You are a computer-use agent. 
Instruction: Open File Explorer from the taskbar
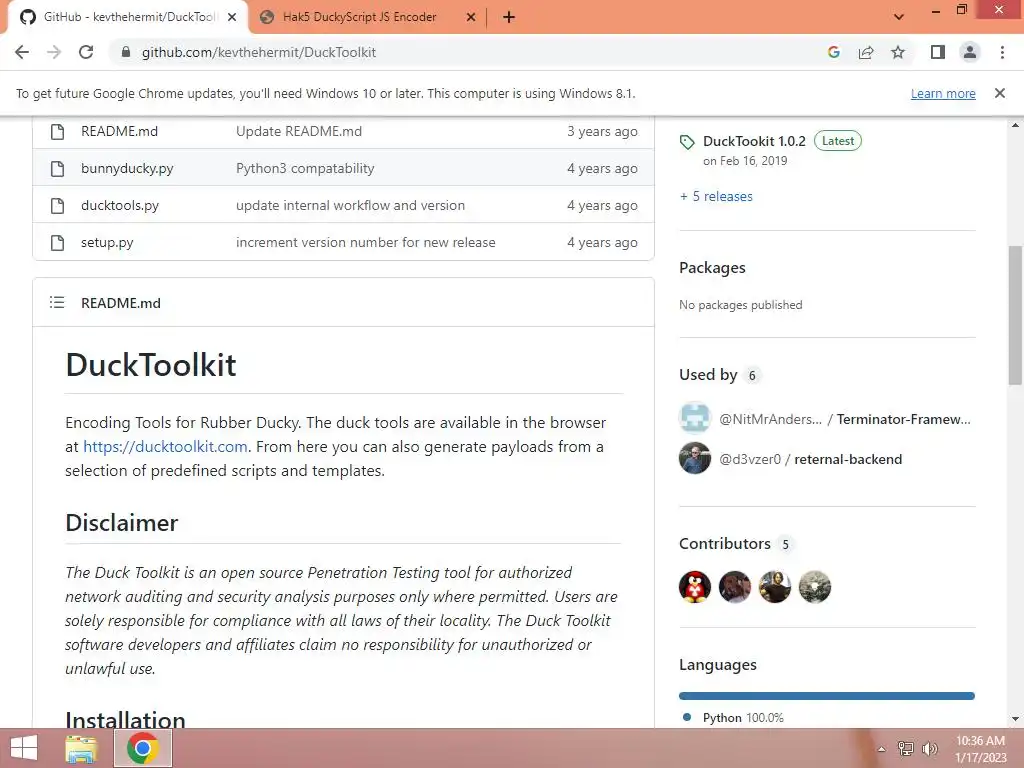[x=82, y=748]
